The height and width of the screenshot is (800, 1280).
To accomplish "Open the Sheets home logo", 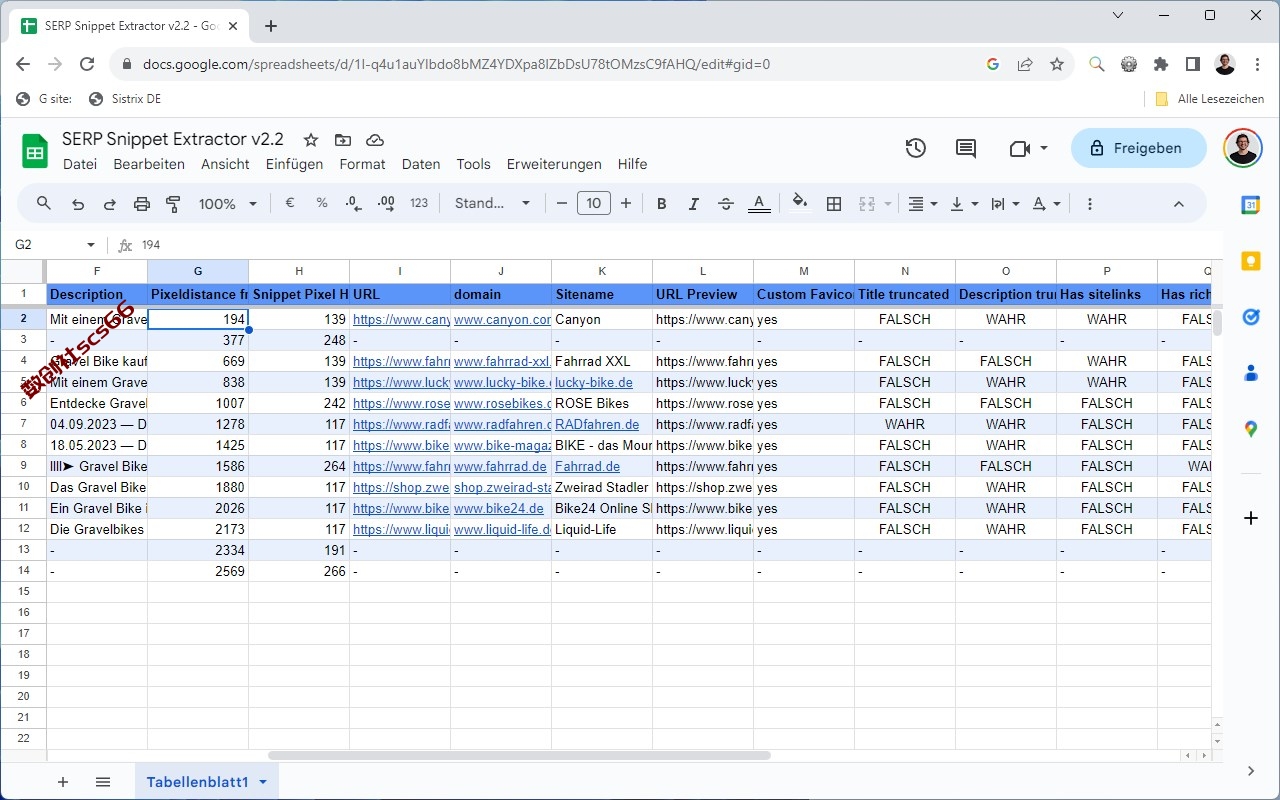I will click(36, 151).
